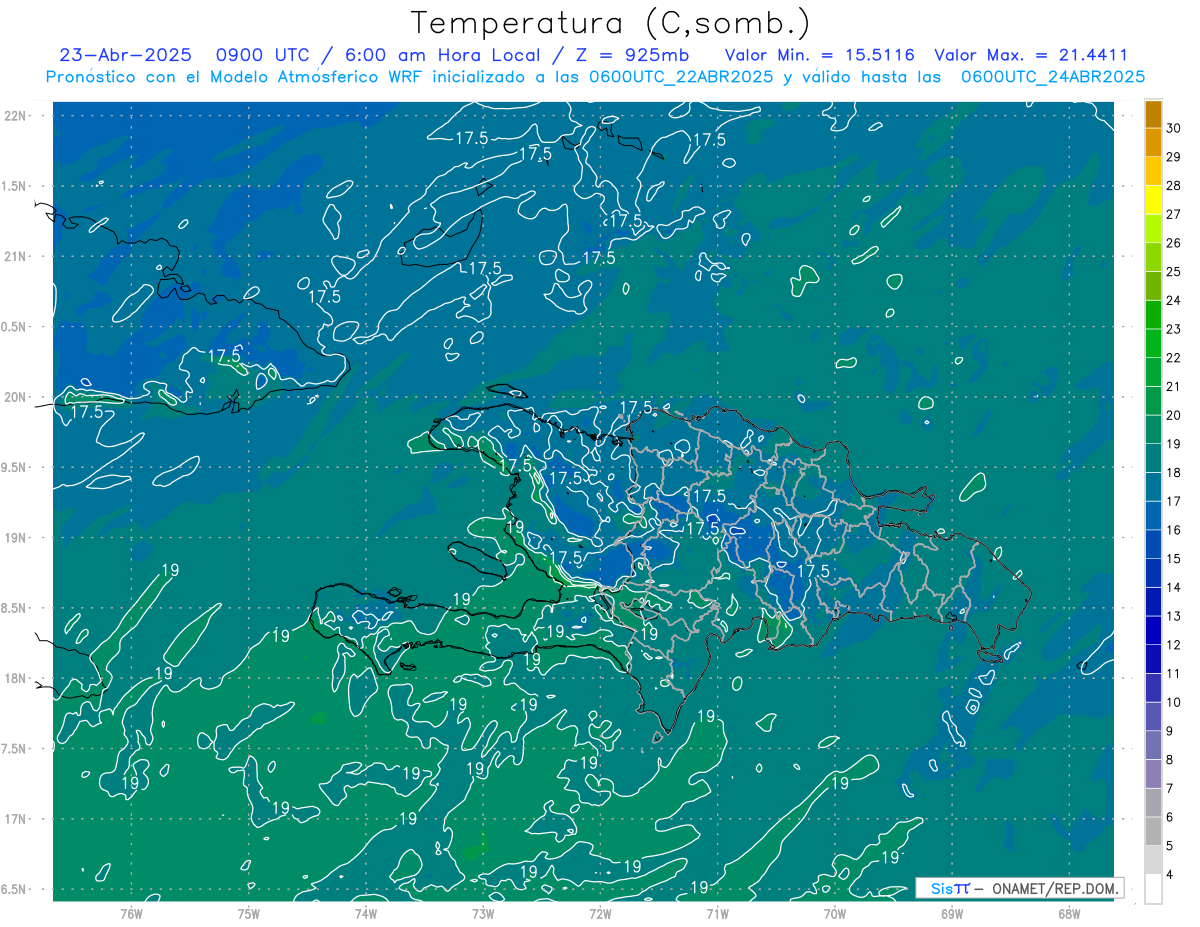Click the "18N" latitude axis label
This screenshot has width=1200, height=927.
pos(15,678)
